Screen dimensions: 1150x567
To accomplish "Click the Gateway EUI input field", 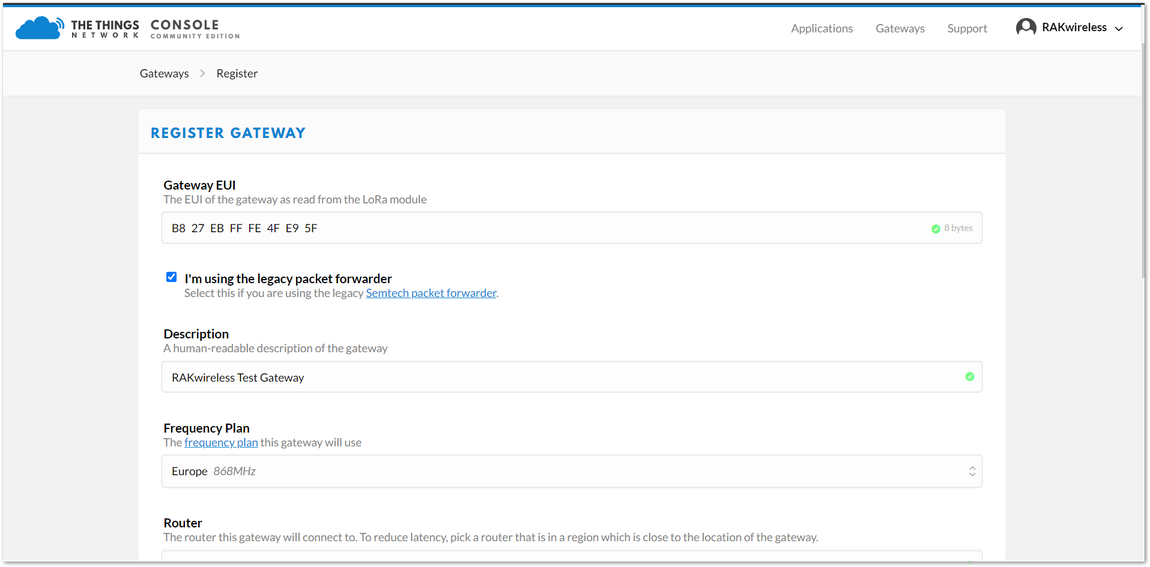I will pos(572,228).
